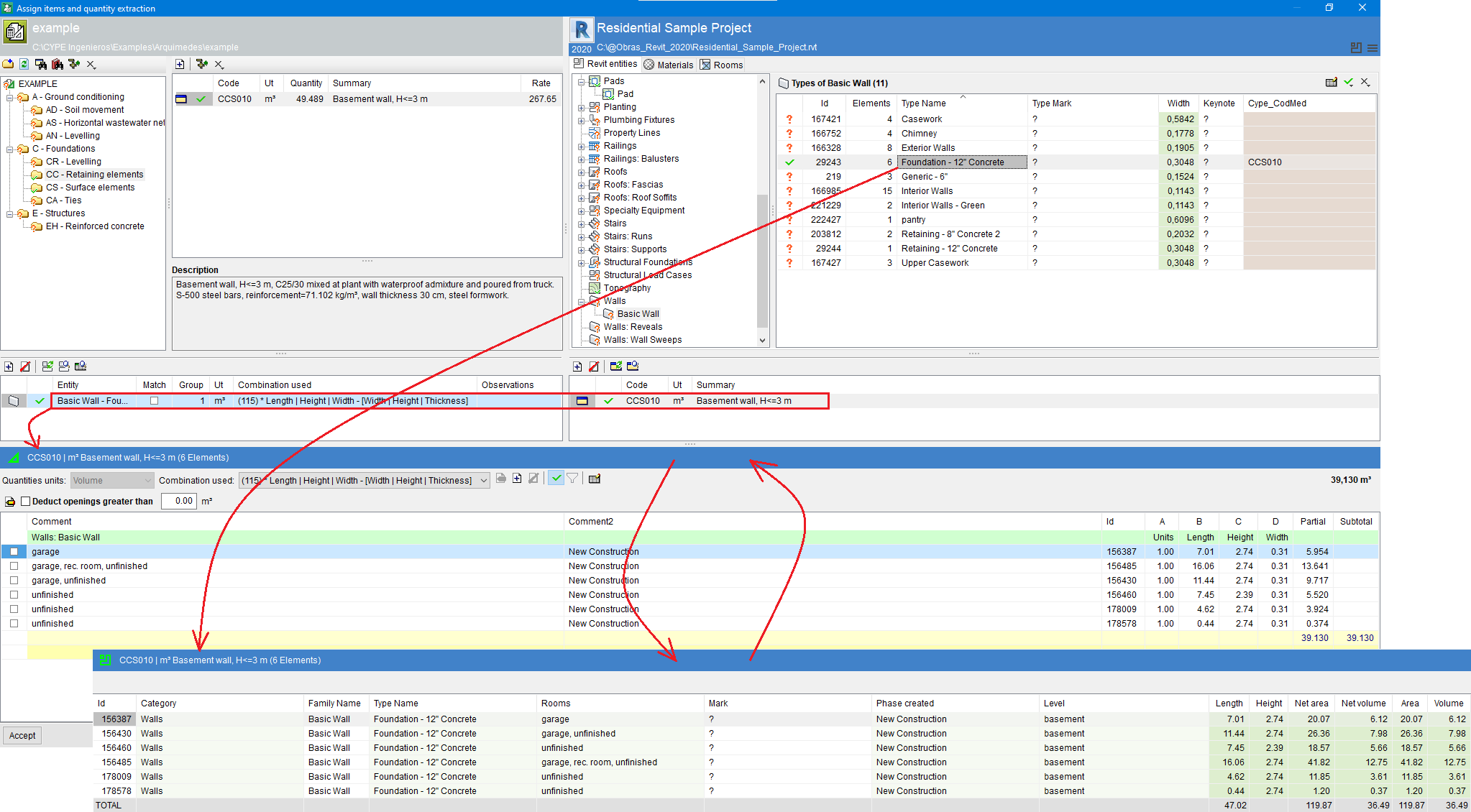The image size is (1471, 812).
Task: Click the green refresh document icon
Action: 24,64
